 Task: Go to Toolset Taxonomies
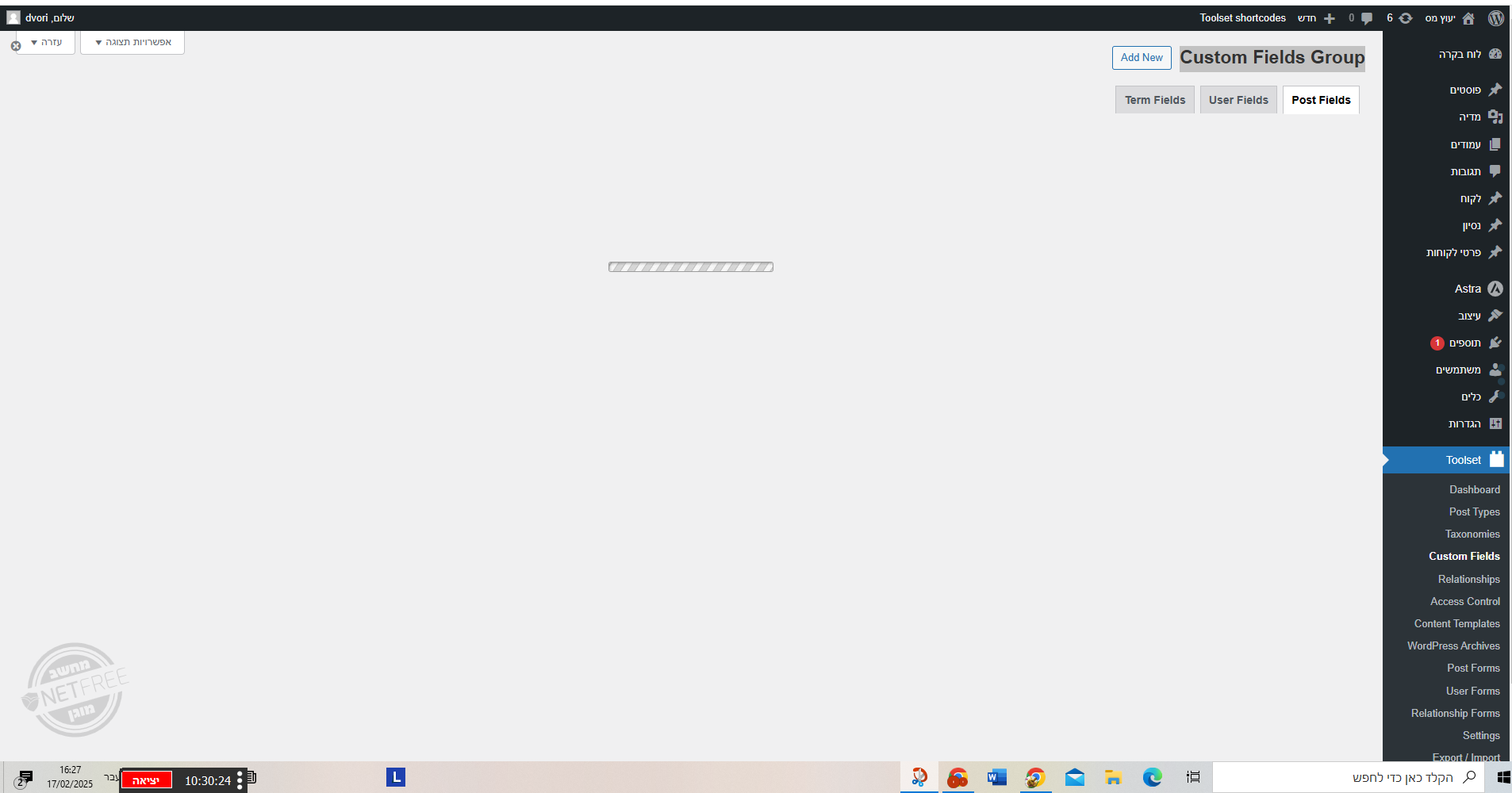pyautogui.click(x=1472, y=534)
